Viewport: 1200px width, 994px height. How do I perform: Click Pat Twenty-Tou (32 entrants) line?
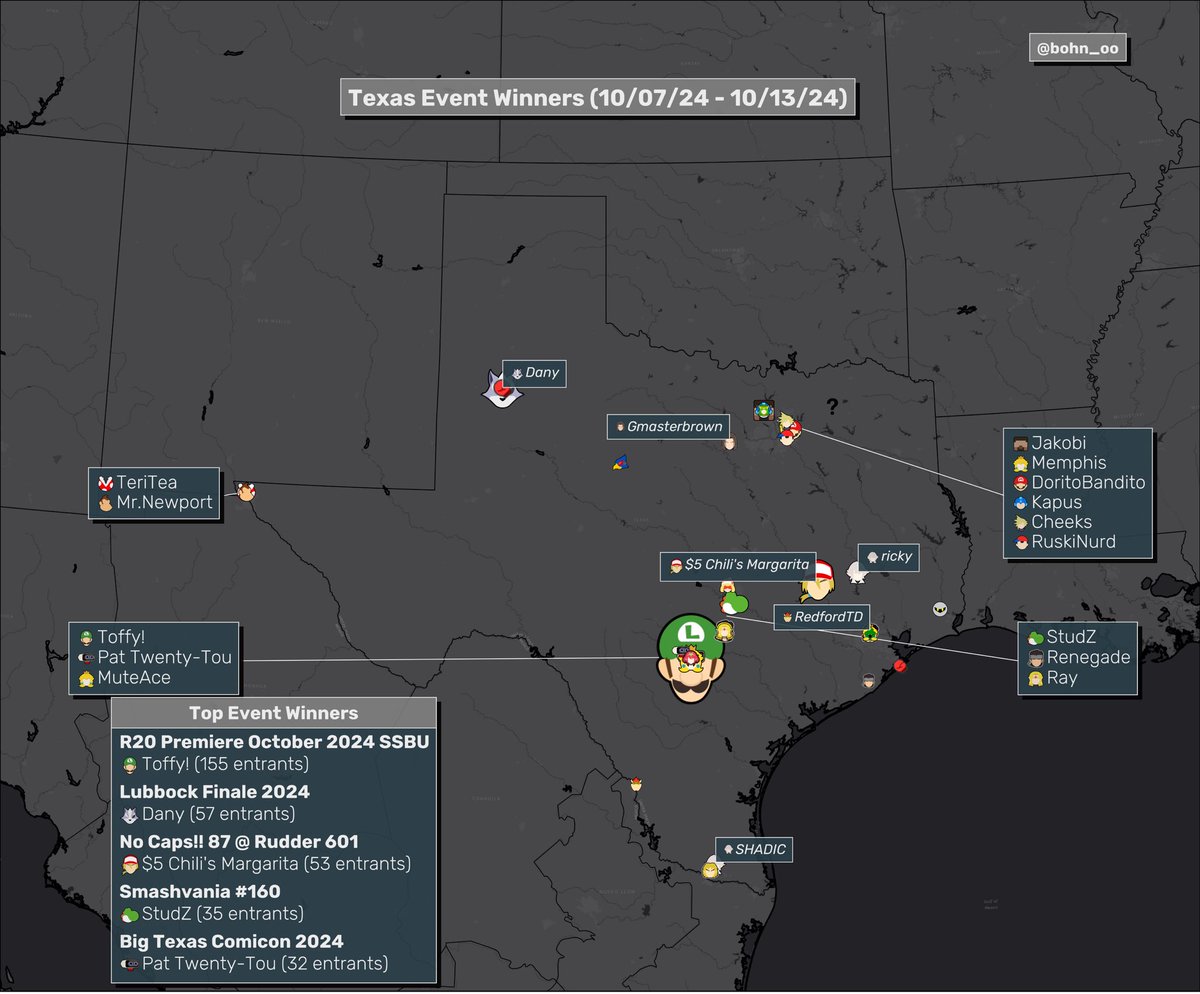coord(254,965)
